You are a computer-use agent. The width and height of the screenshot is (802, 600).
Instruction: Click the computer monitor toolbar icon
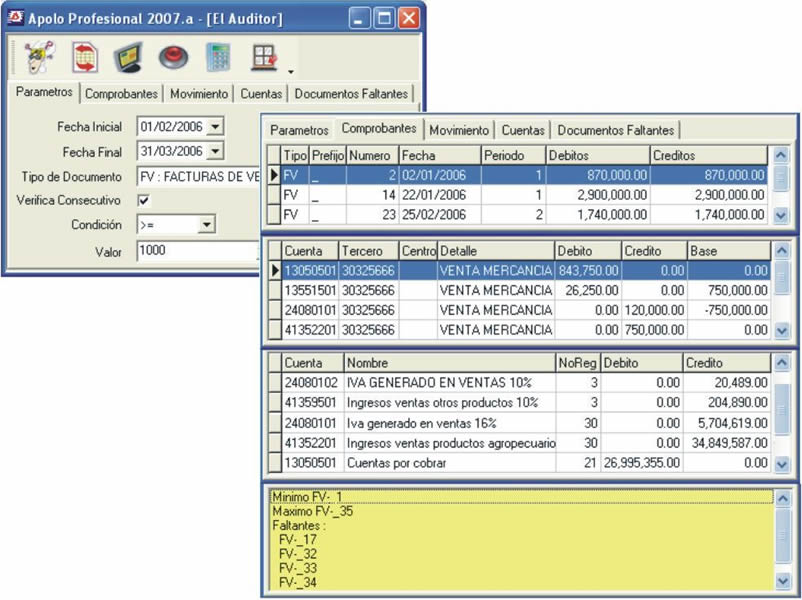coord(127,57)
